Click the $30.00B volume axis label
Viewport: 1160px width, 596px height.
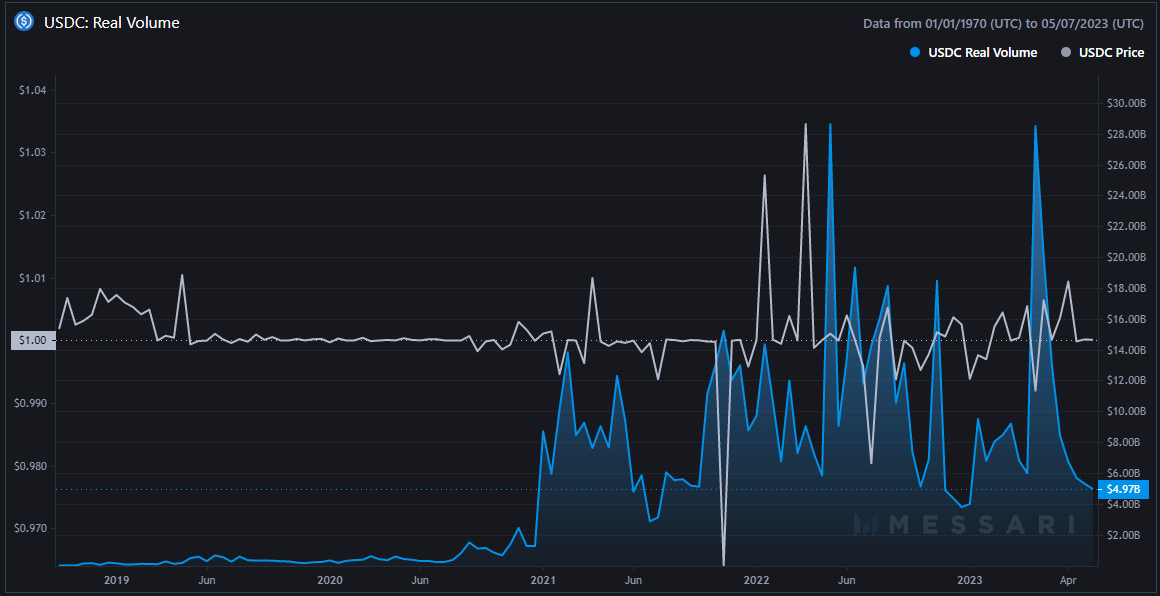point(1125,104)
